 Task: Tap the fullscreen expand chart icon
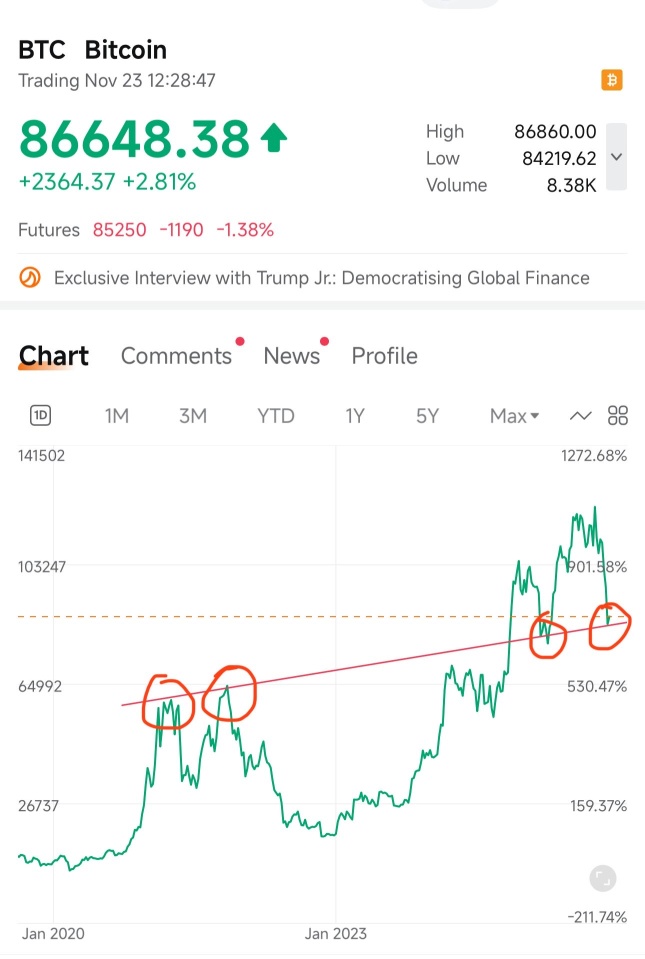(x=603, y=879)
